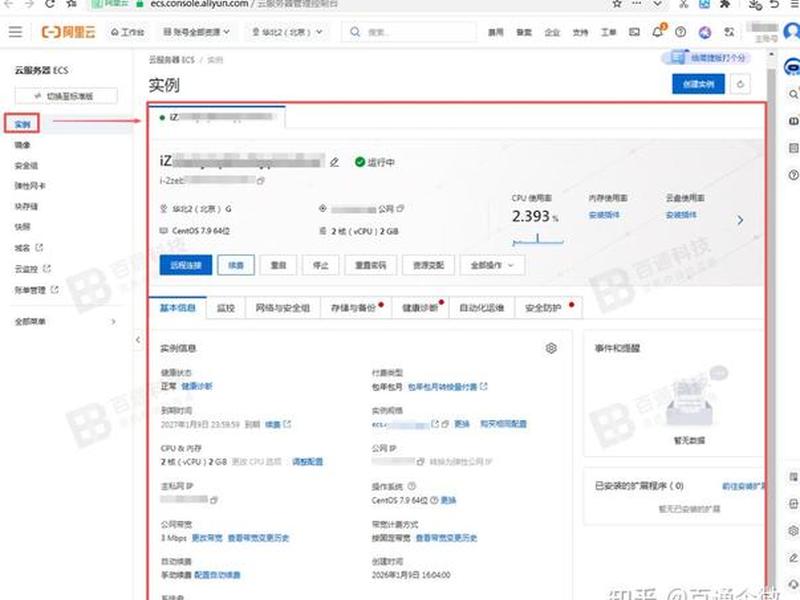
Task: Expand the 全部操作 dropdown
Action: (492, 265)
